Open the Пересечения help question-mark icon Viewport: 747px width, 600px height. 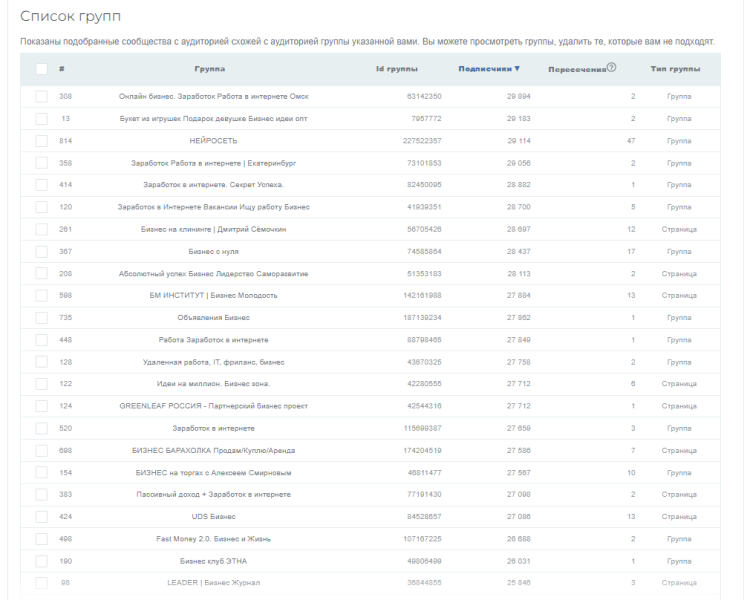pos(611,67)
